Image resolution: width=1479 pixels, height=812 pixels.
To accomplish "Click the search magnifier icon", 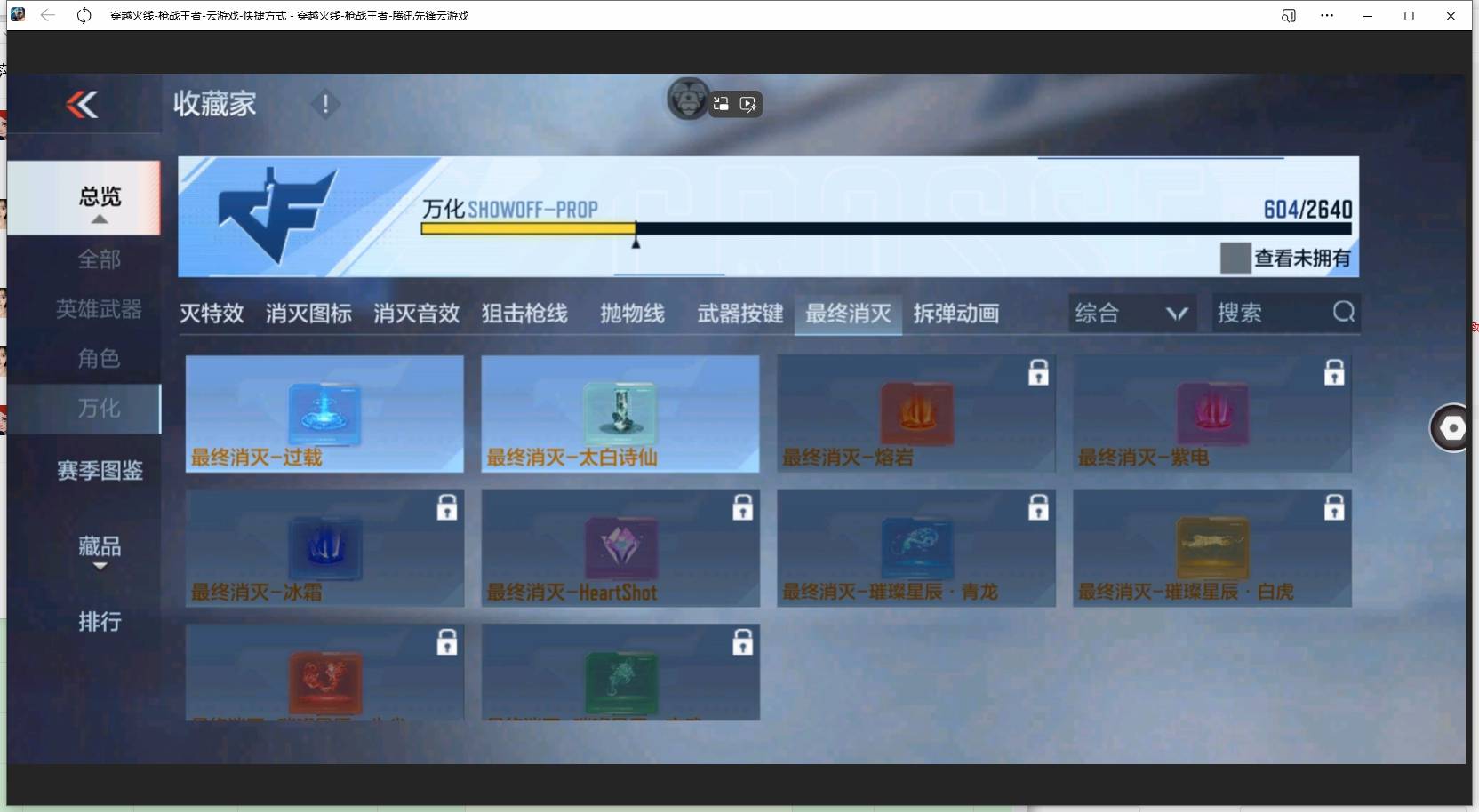I will tap(1344, 312).
